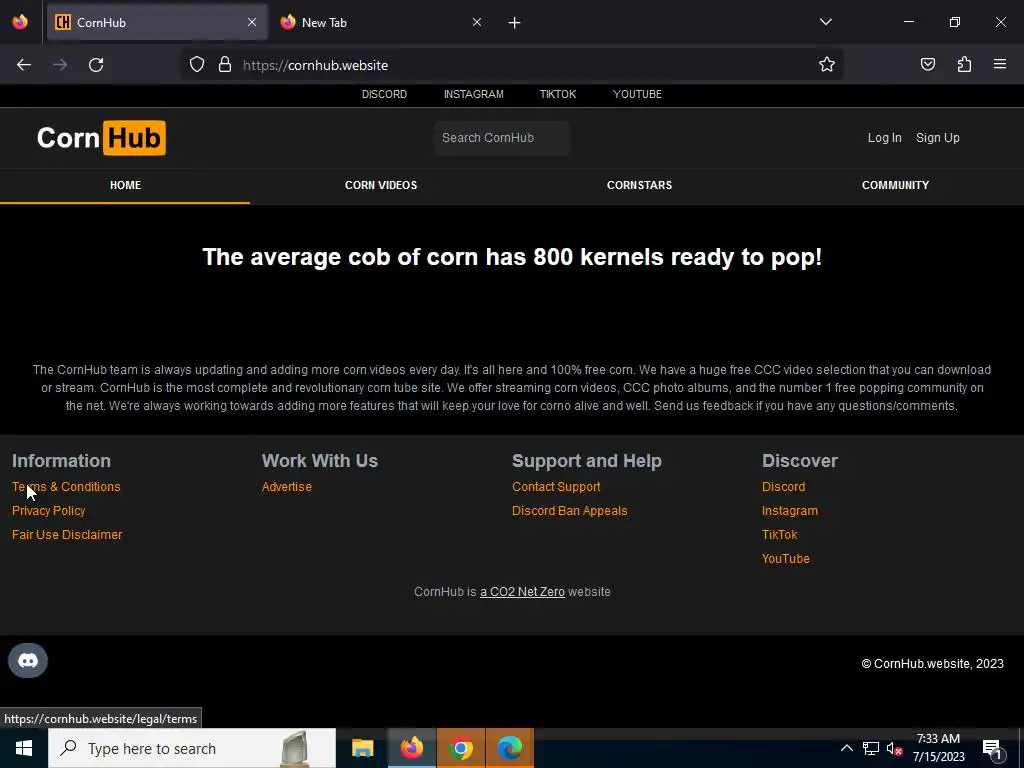The height and width of the screenshot is (768, 1024).
Task: Open the Pocket save icon
Action: pyautogui.click(x=927, y=65)
